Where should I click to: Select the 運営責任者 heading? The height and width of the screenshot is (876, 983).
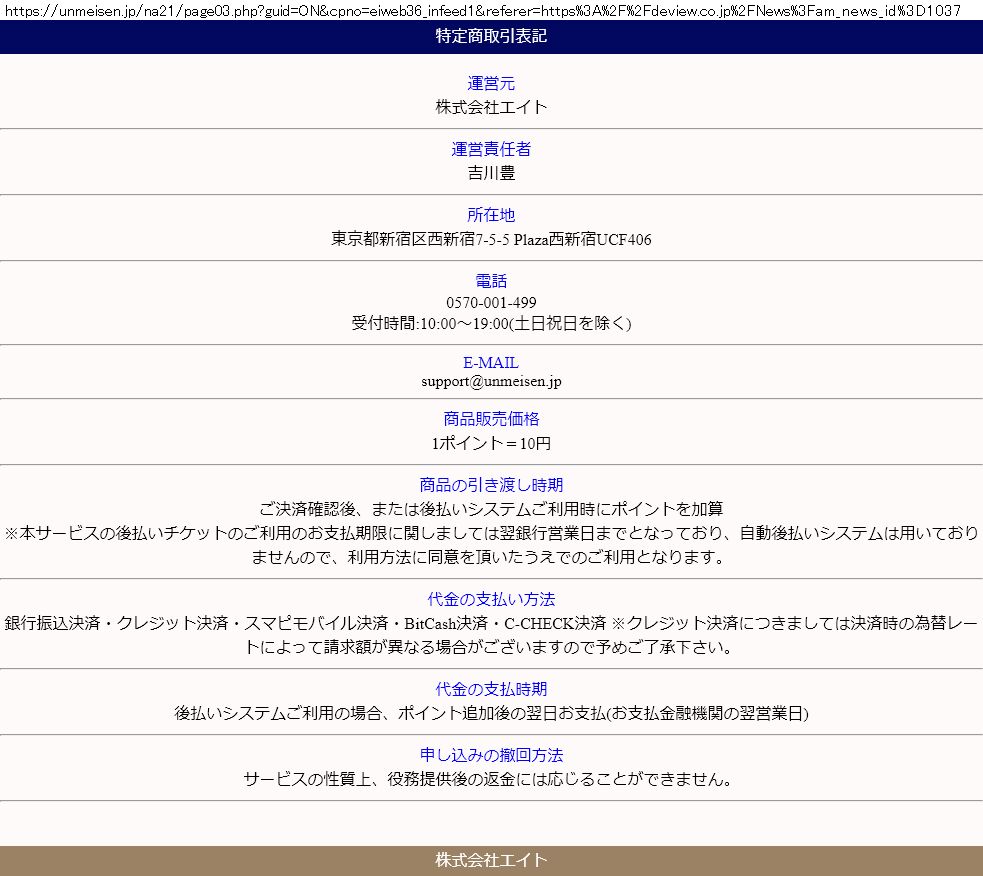pyautogui.click(x=491, y=150)
